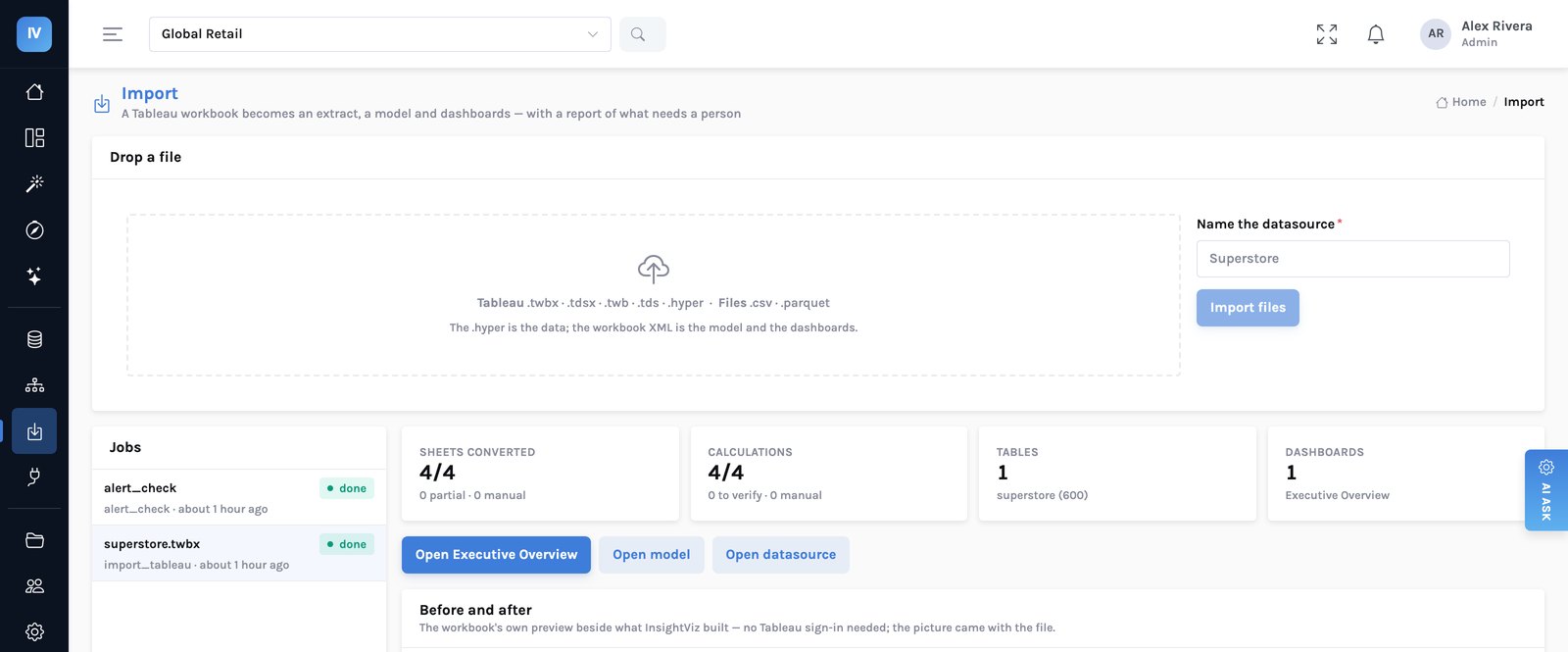Image resolution: width=1568 pixels, height=652 pixels.
Task: Click the Before and after heading
Action: pyautogui.click(x=475, y=610)
